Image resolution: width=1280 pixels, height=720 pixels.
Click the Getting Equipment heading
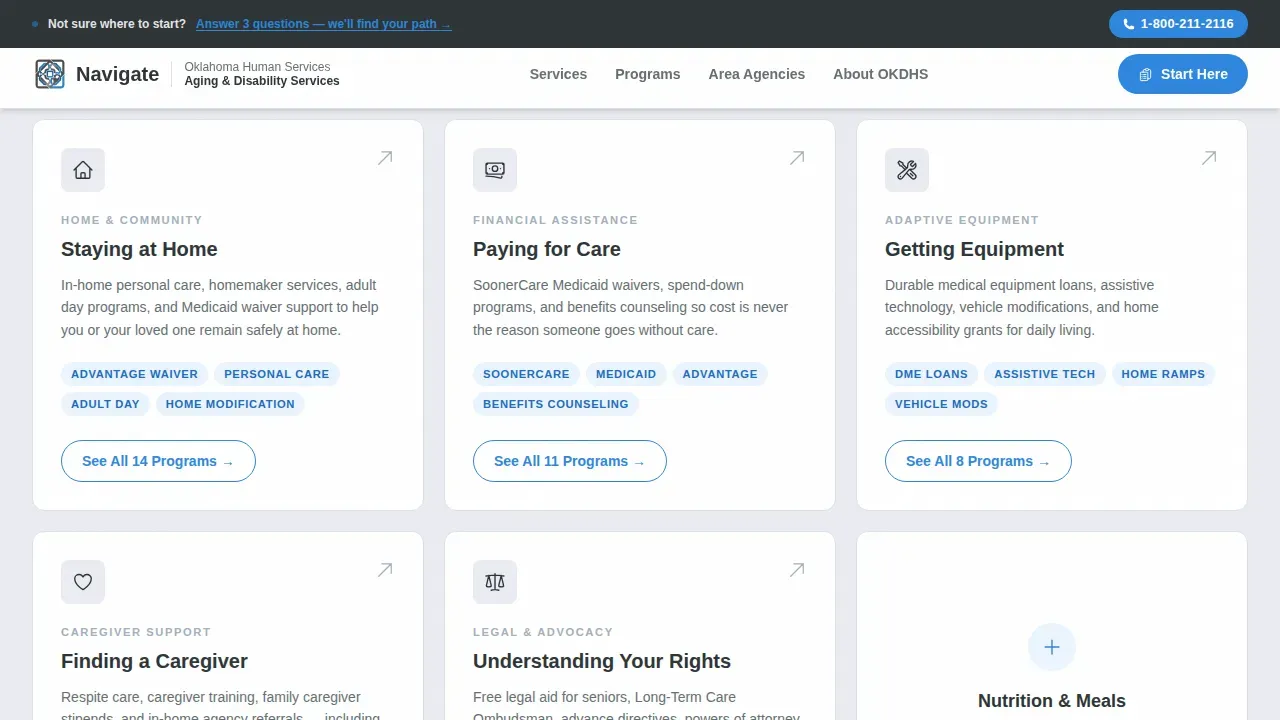[x=974, y=249]
